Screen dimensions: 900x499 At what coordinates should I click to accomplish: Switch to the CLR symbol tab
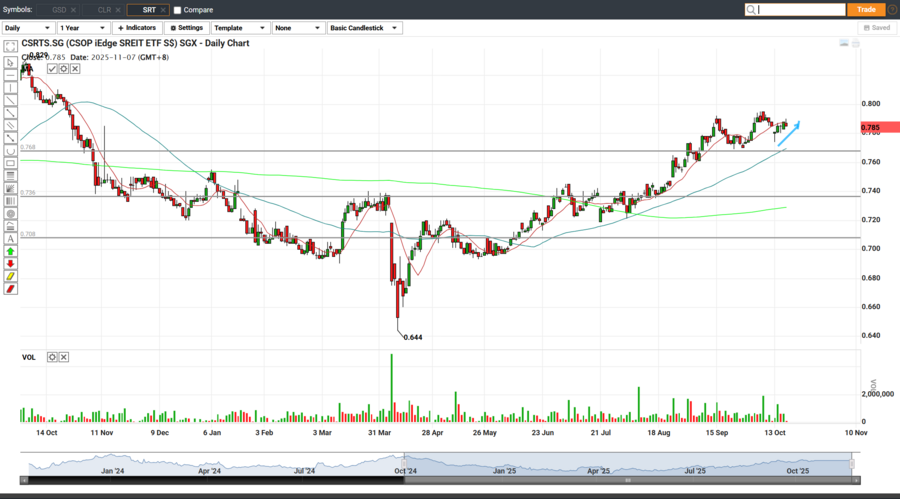(104, 10)
